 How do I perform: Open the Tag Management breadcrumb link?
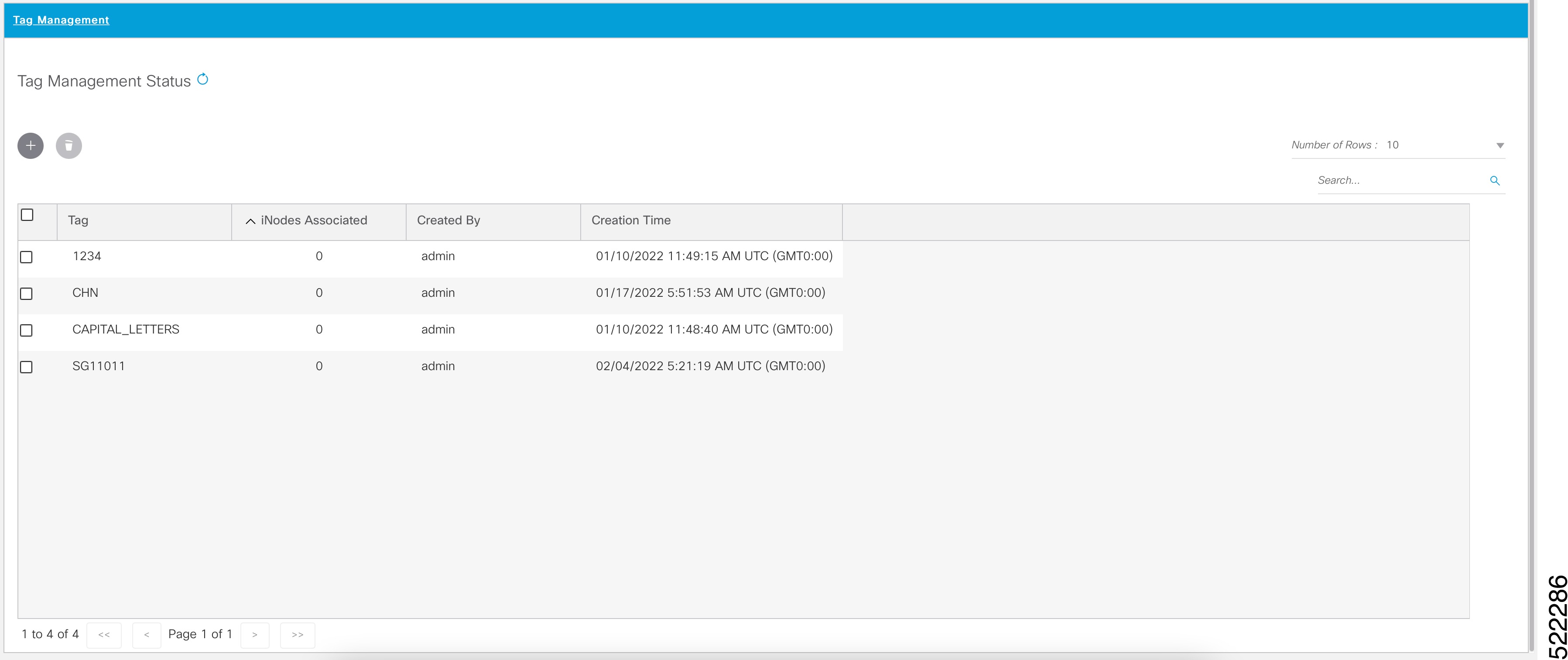(x=61, y=20)
